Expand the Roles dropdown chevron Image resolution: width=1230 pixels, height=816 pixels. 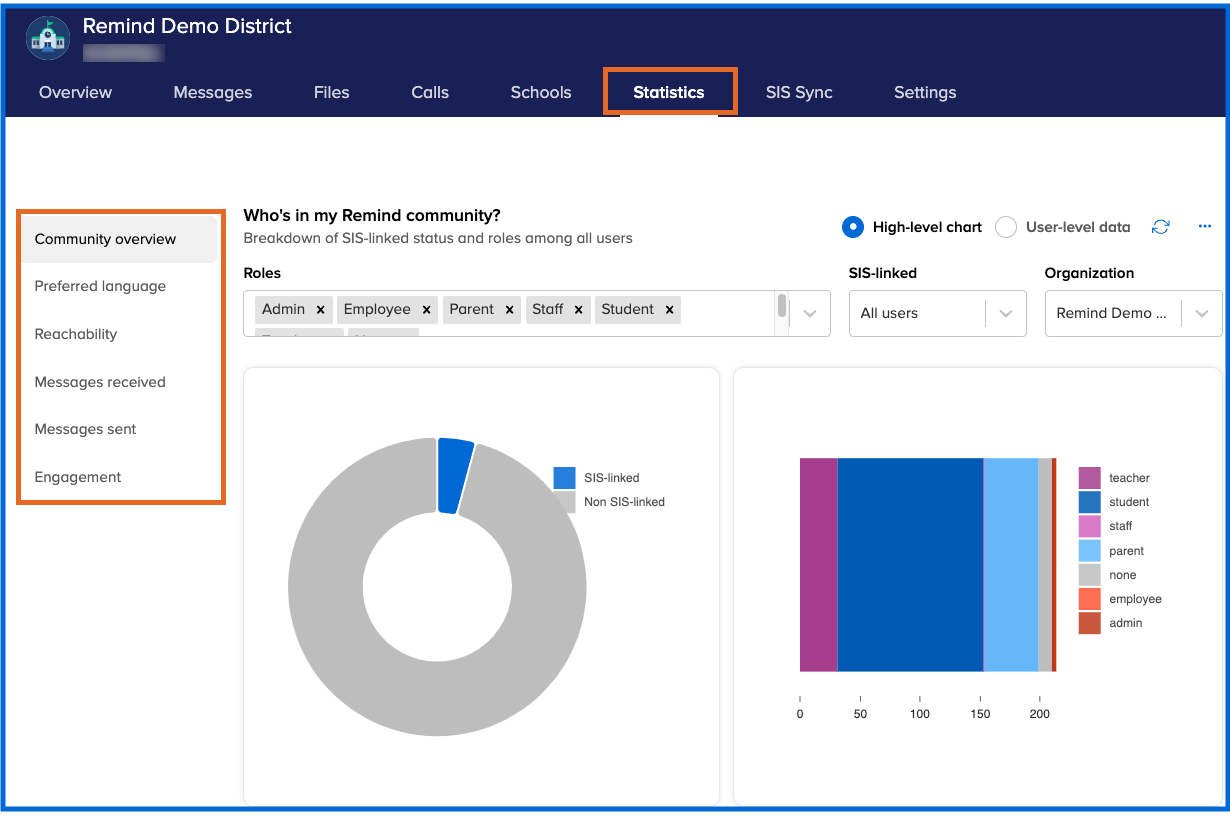(810, 314)
